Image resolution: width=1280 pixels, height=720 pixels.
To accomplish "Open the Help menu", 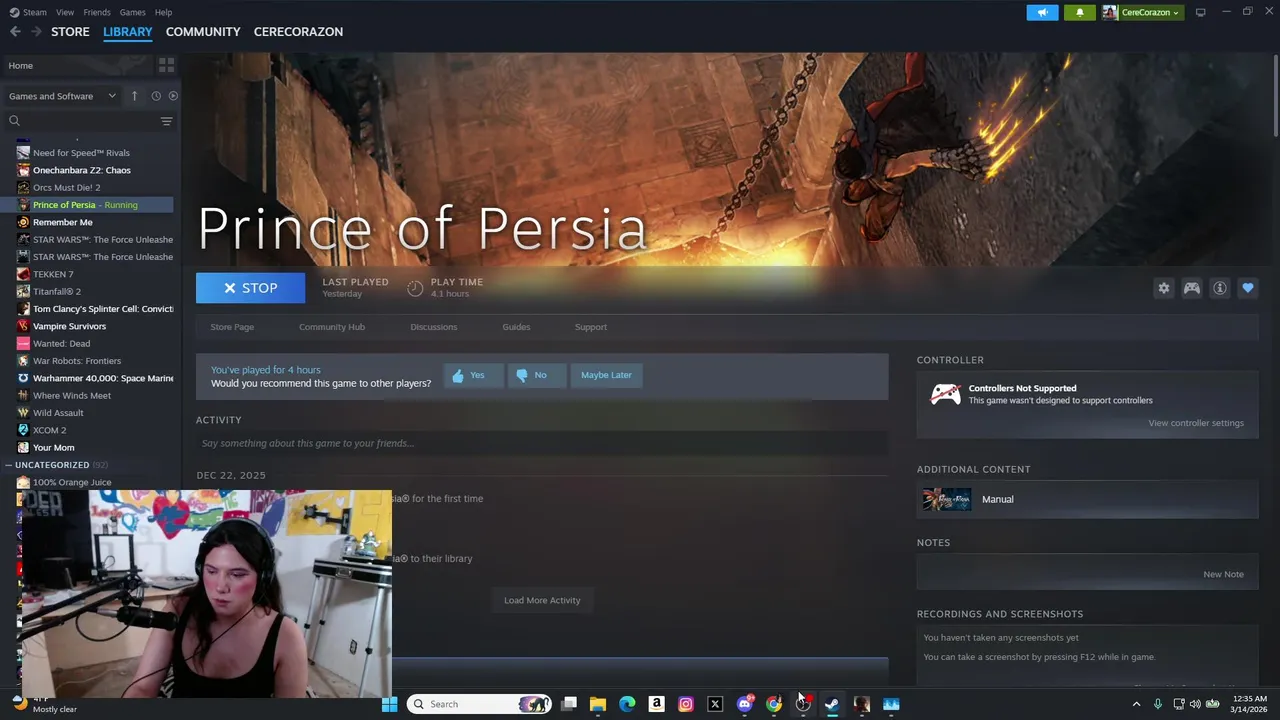I will click(x=163, y=12).
